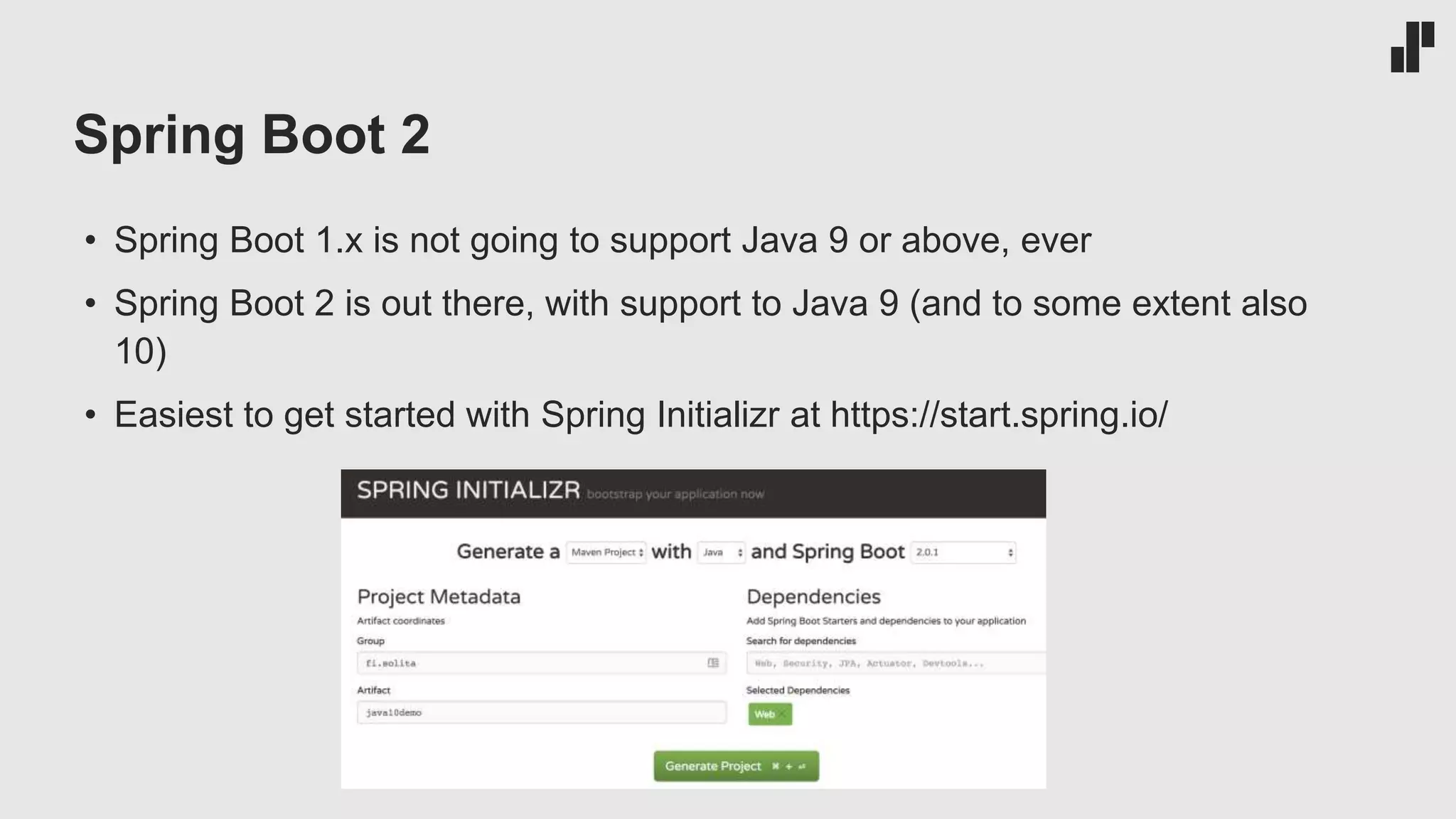Open the Spring Boot version 2.0.1 dropdown
The width and height of the screenshot is (1456, 819).
(x=963, y=552)
